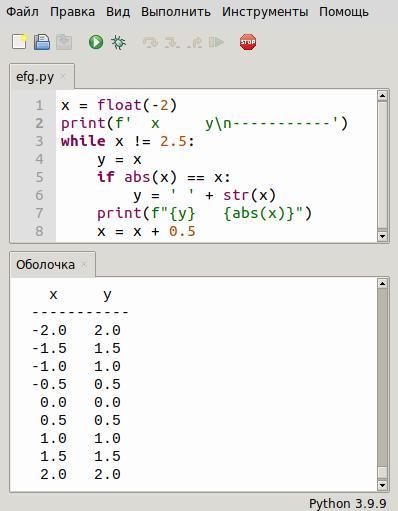Screen dimensions: 398x511
Task: Open the Файл menu
Action: pos(22,12)
